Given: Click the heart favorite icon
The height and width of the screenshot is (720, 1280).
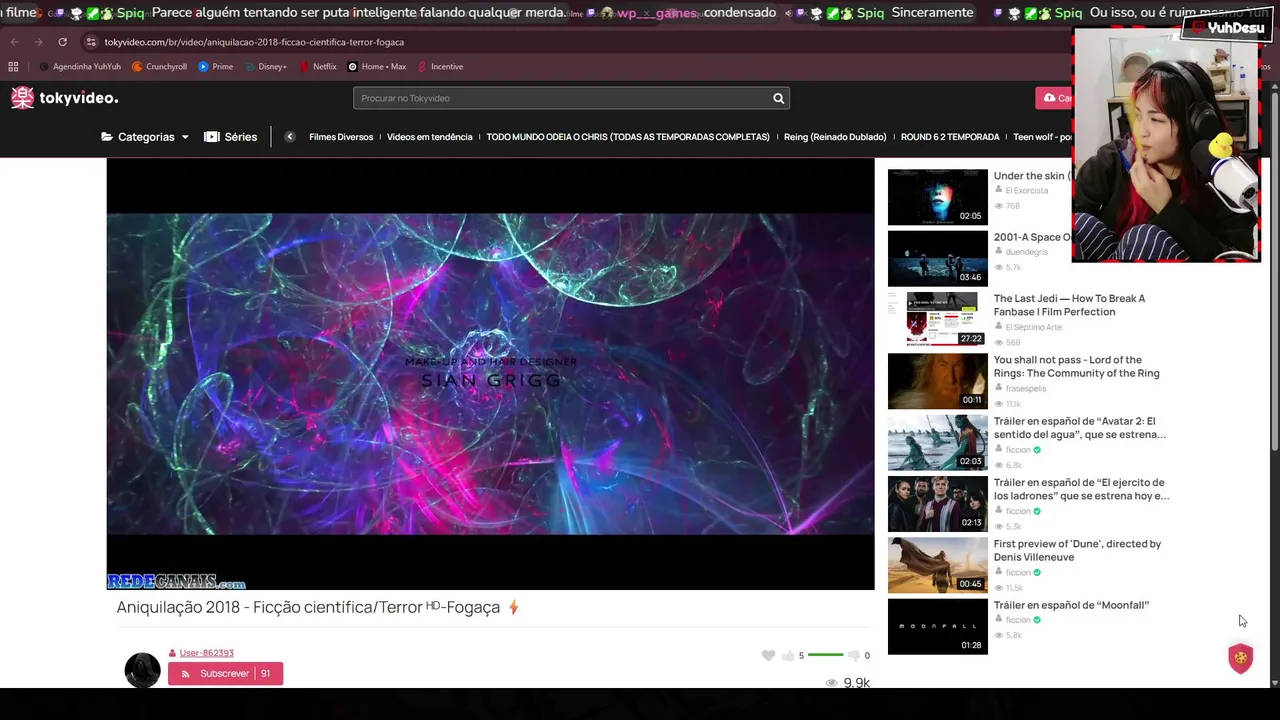Looking at the screenshot, I should (768, 655).
